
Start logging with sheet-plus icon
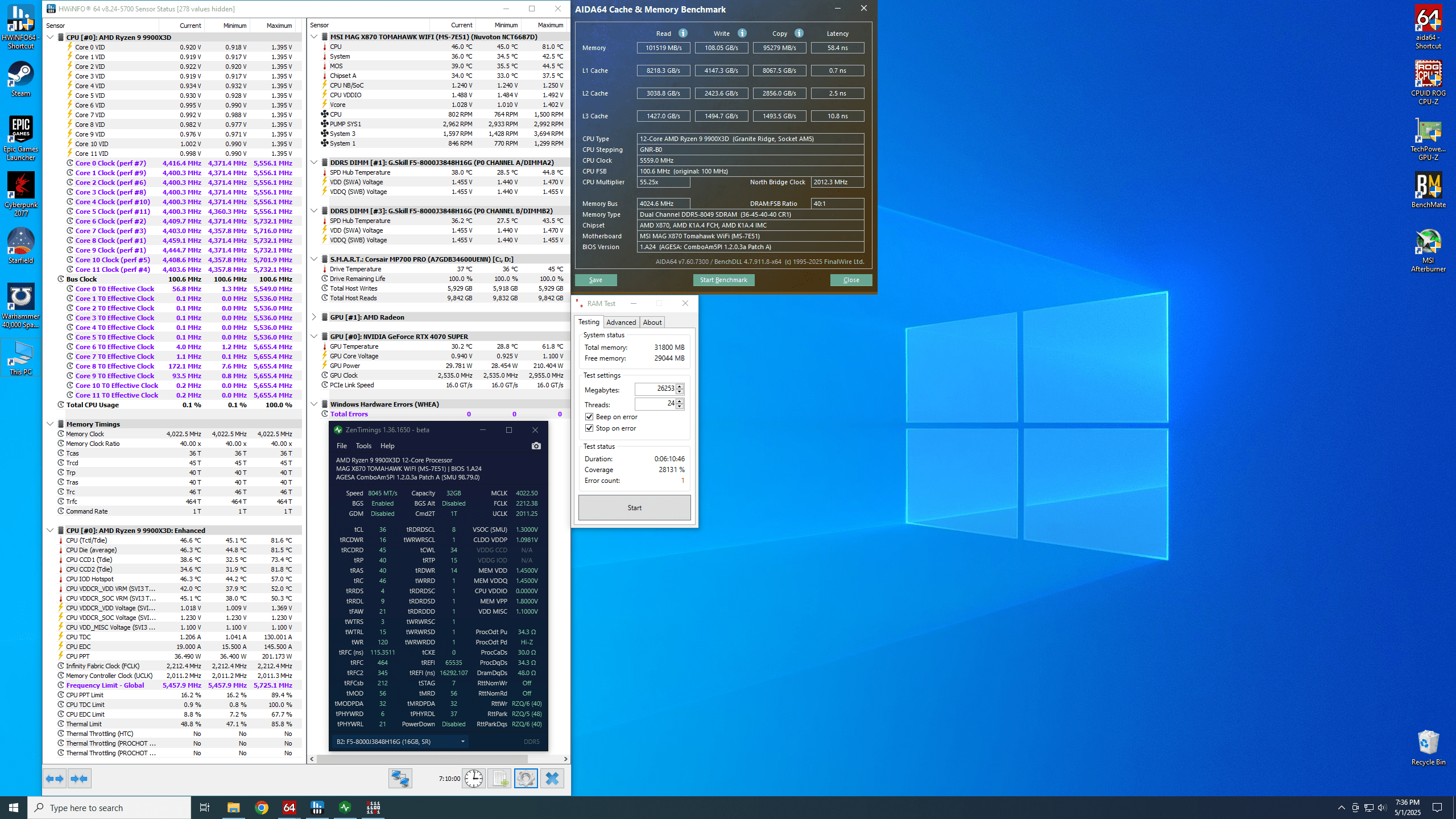499,779
